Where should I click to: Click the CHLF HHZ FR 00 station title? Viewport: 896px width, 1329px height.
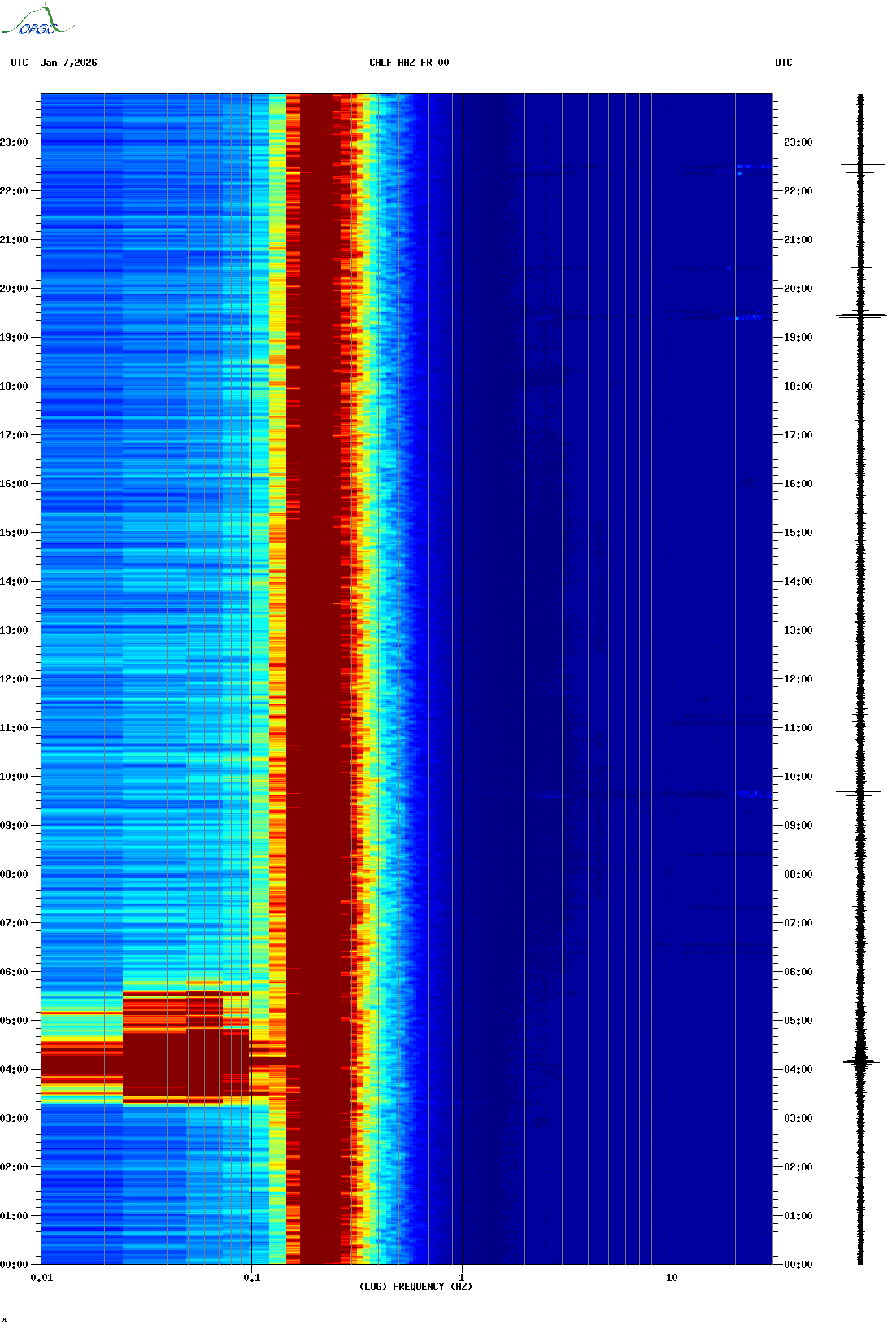tap(409, 63)
